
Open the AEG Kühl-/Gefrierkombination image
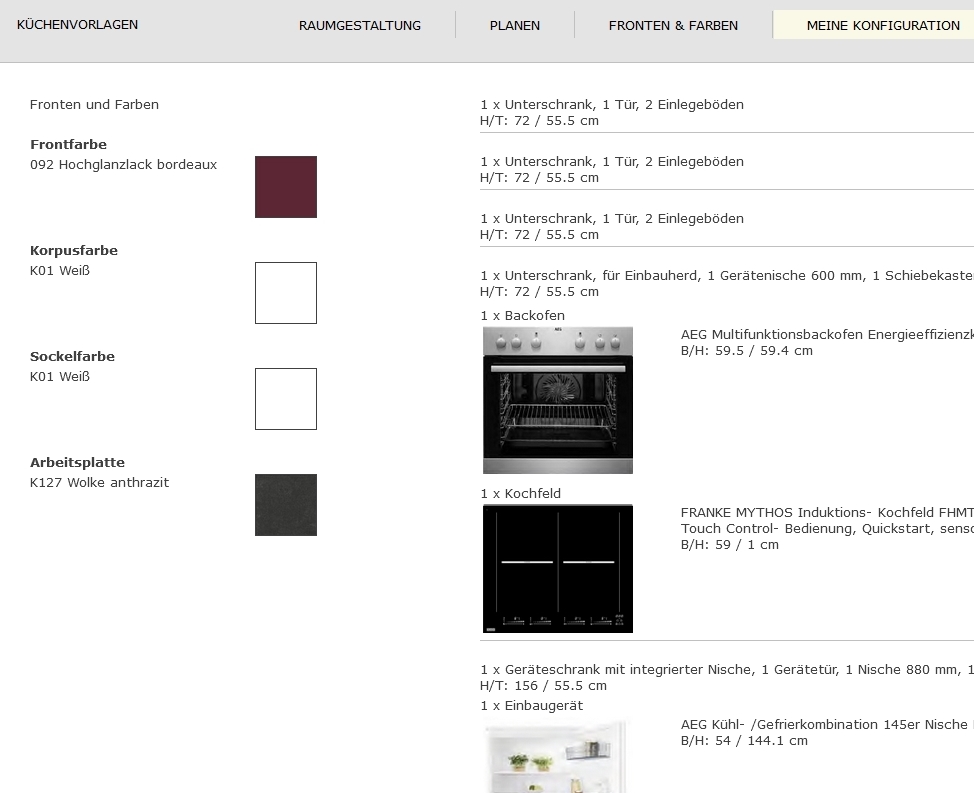point(558,756)
